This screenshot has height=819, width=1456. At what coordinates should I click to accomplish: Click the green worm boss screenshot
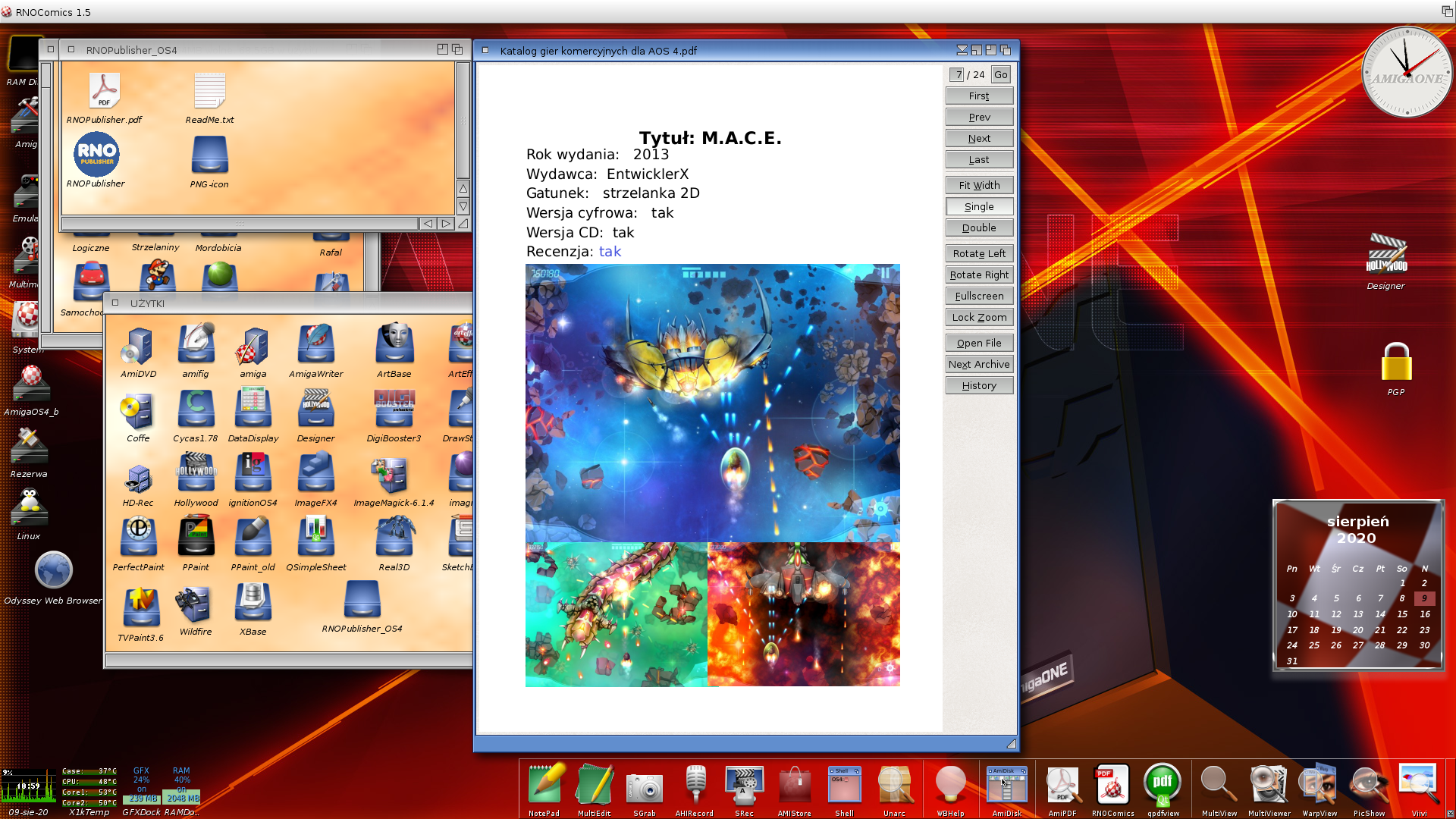tap(617, 614)
